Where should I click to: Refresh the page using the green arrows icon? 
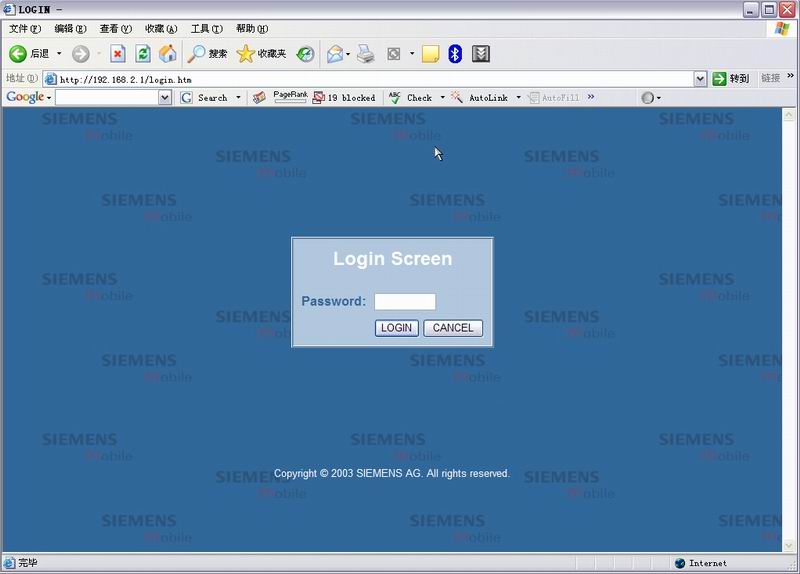(143, 54)
